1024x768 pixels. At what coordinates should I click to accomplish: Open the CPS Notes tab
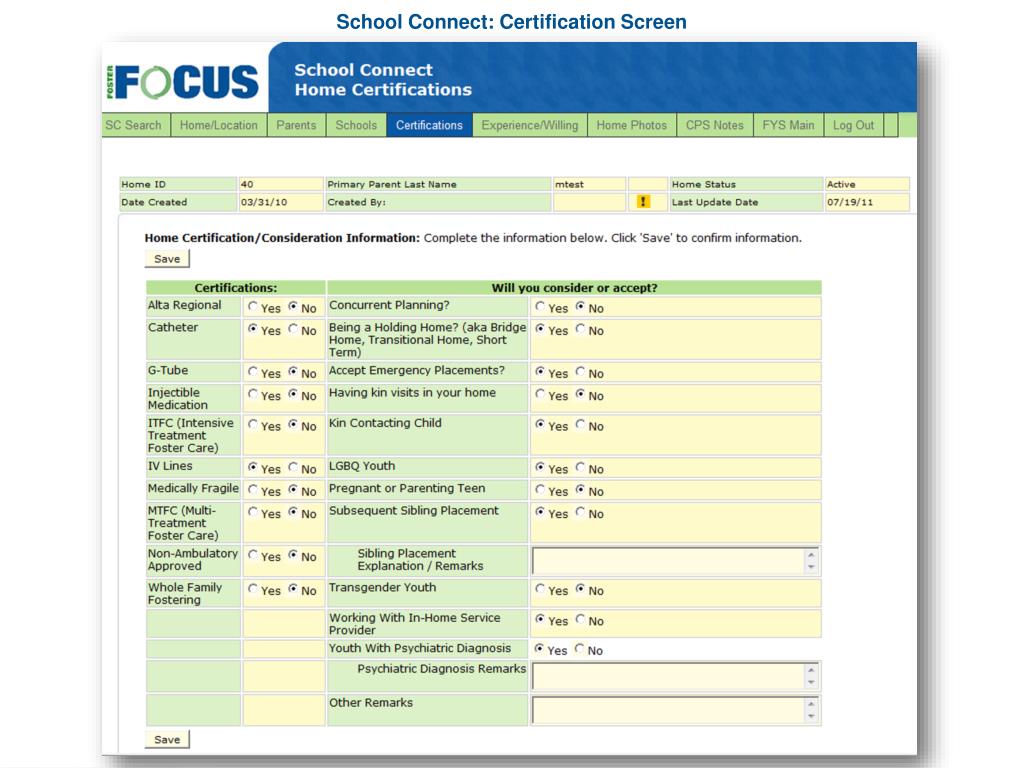pyautogui.click(x=714, y=125)
